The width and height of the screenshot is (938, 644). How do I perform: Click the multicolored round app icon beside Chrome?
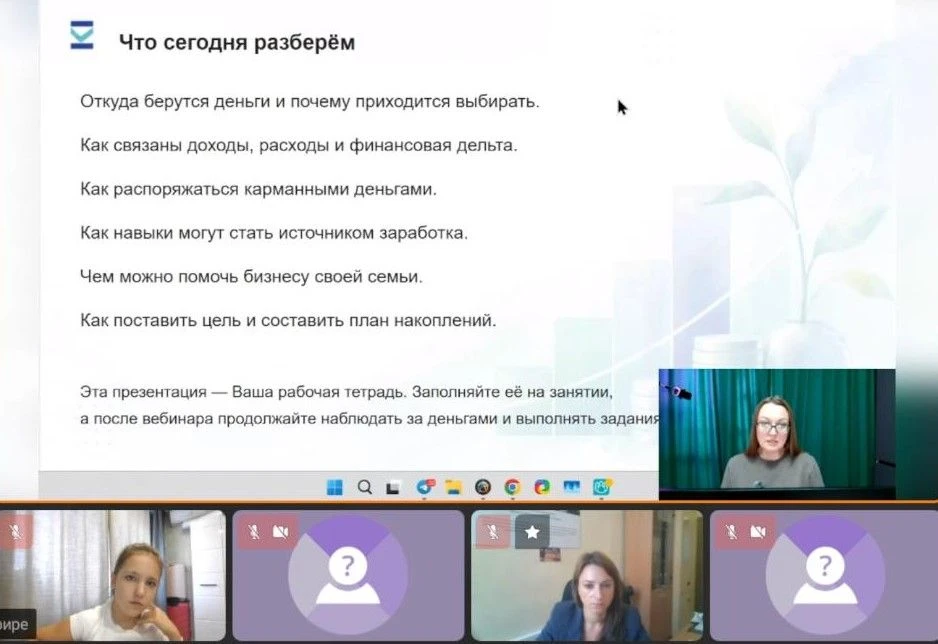point(542,487)
